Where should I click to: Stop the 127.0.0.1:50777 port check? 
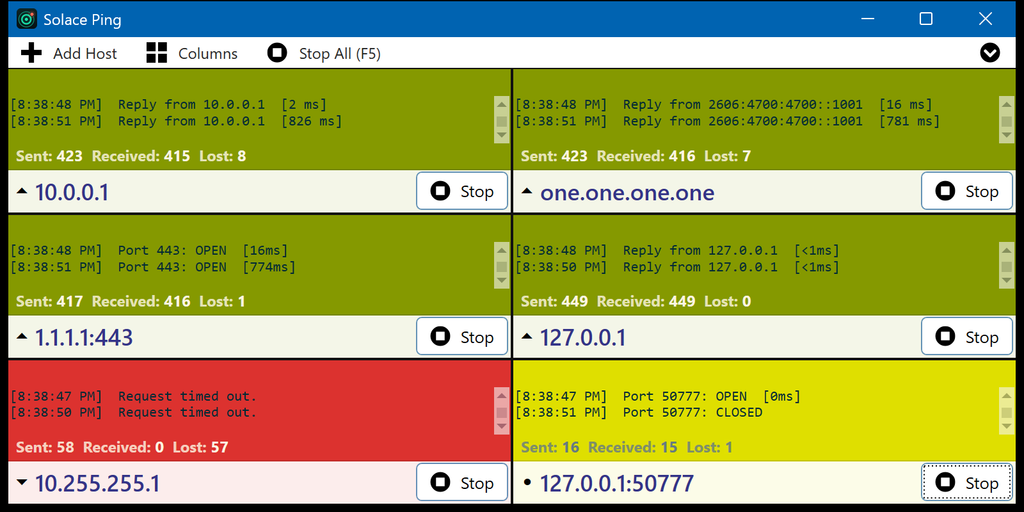967,483
